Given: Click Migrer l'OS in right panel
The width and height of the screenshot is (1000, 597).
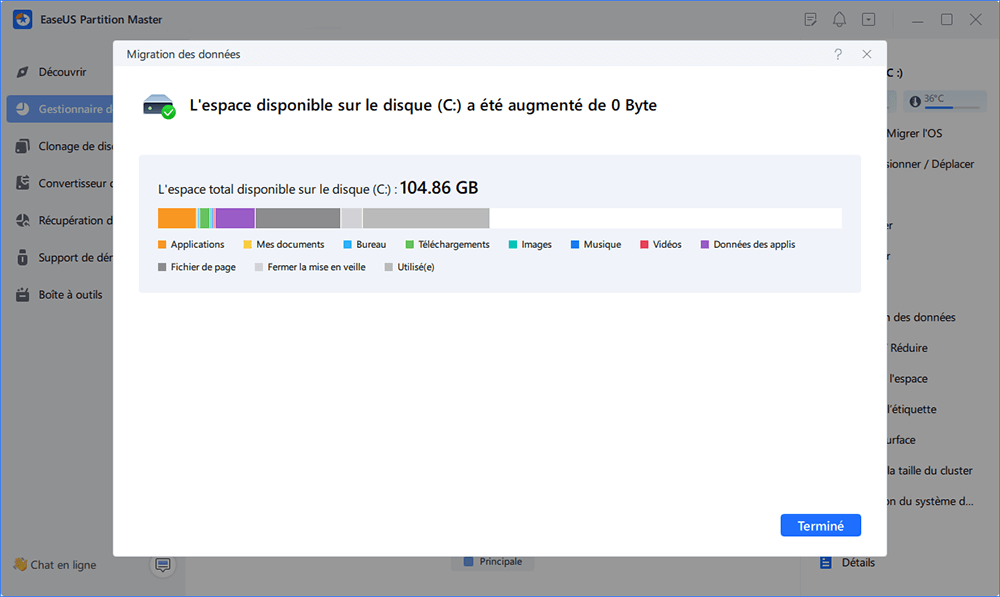Looking at the screenshot, I should (x=914, y=133).
